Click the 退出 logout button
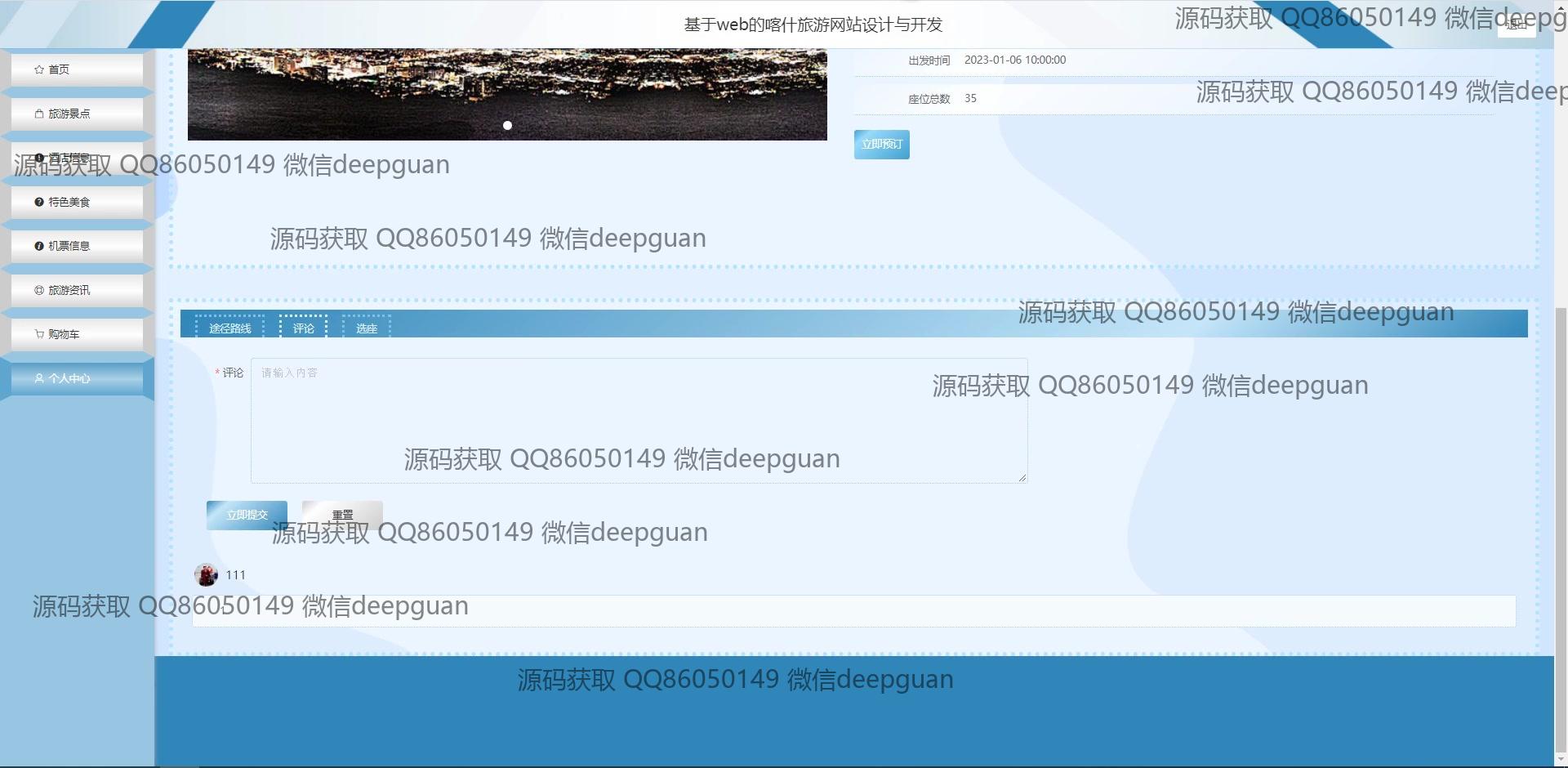 (1517, 25)
